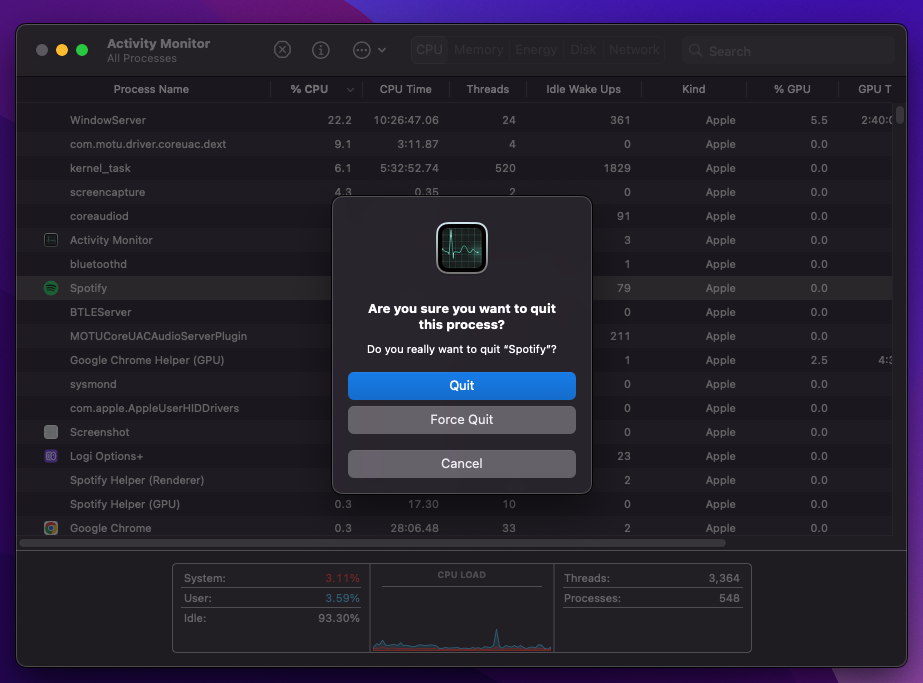The image size is (923, 683).
Task: Click the WindowServer % GPU value 5.5
Action: tap(819, 120)
